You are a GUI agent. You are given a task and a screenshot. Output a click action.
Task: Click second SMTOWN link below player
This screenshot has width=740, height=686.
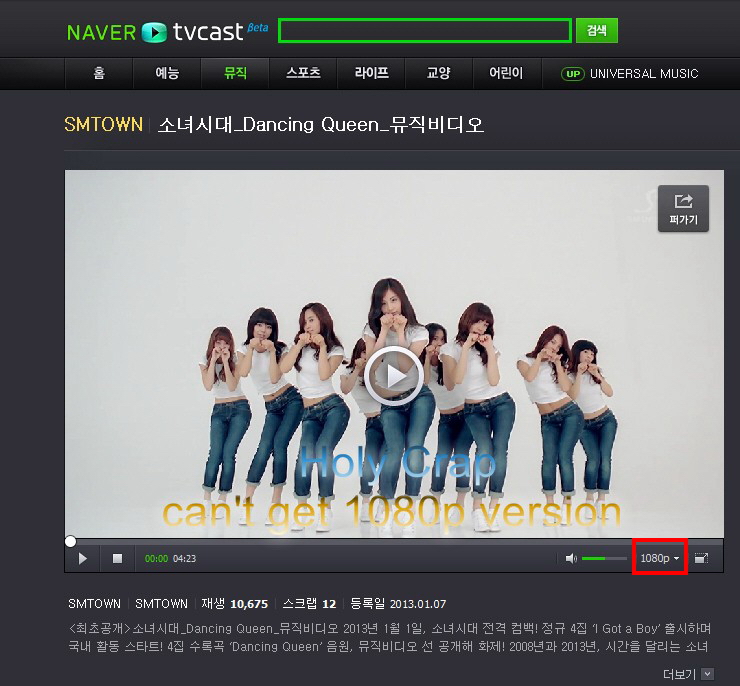click(x=161, y=604)
